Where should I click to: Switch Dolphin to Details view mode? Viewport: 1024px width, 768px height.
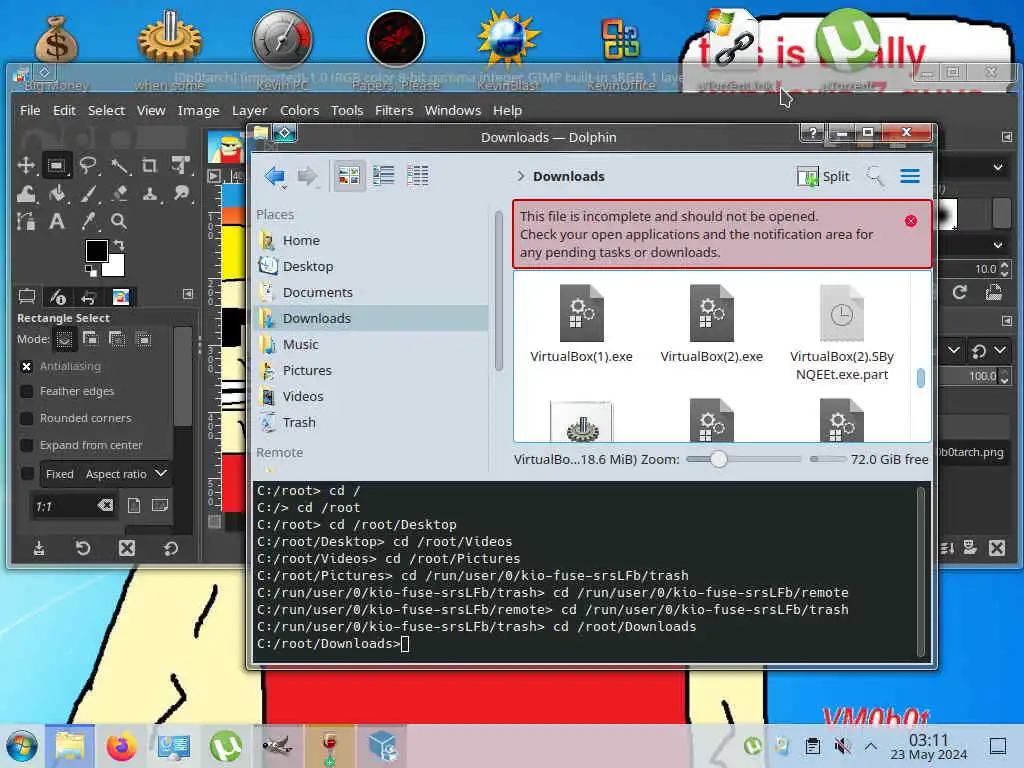(x=417, y=176)
